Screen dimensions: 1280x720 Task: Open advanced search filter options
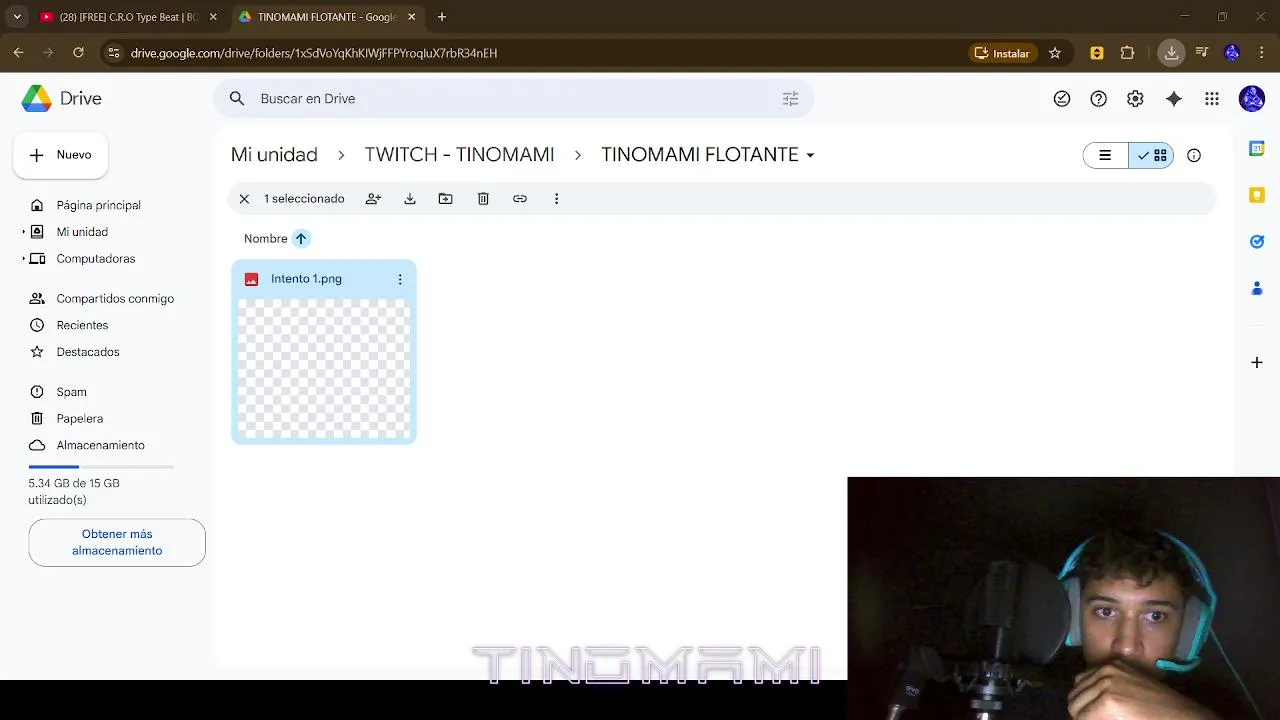790,99
